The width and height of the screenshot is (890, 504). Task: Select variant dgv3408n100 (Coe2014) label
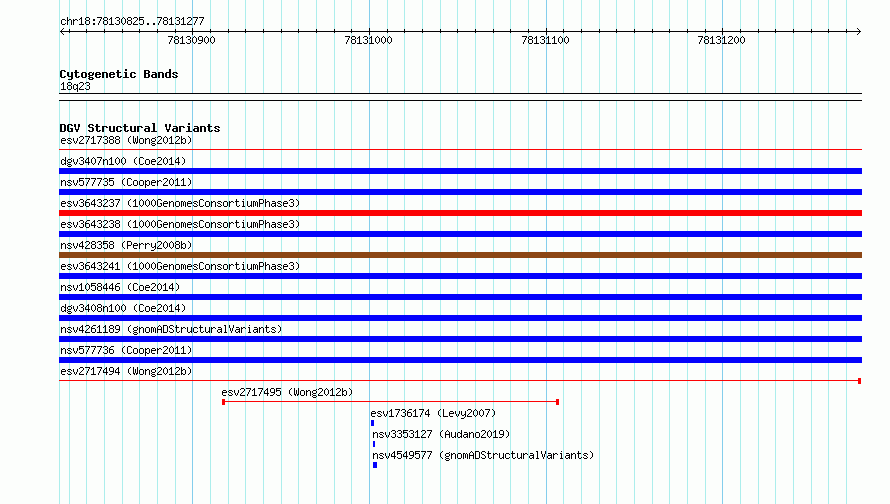point(123,308)
